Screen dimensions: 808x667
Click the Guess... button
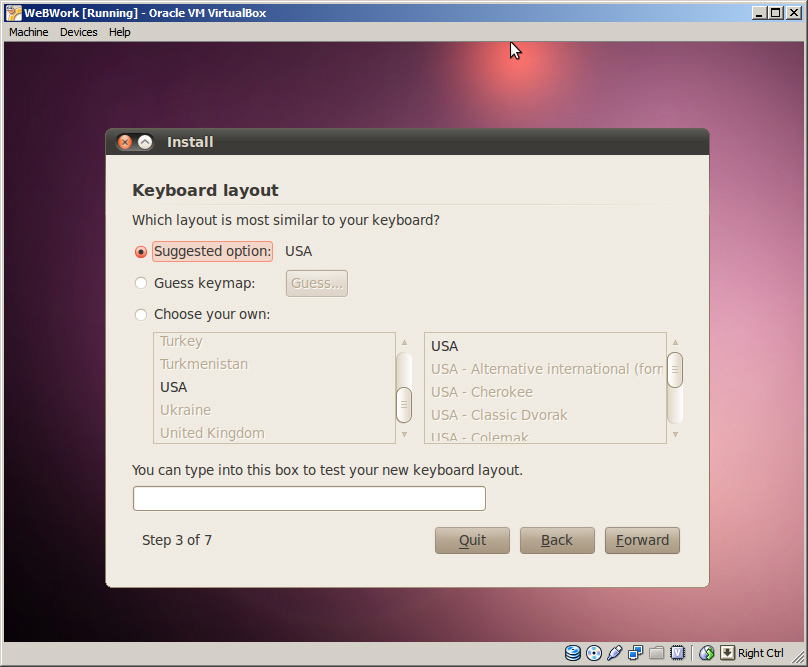[x=317, y=283]
